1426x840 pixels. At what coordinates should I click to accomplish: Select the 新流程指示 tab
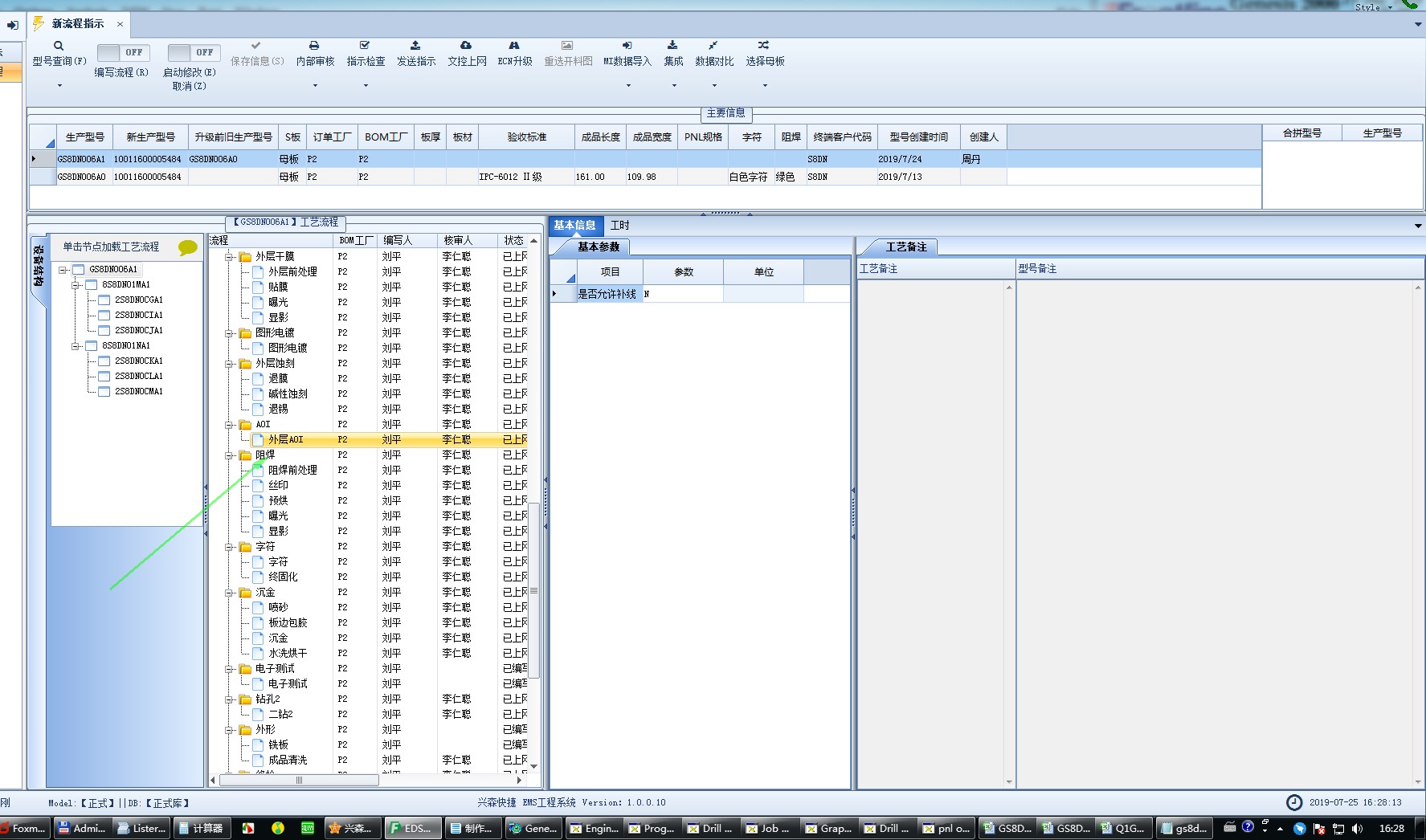click(x=77, y=24)
